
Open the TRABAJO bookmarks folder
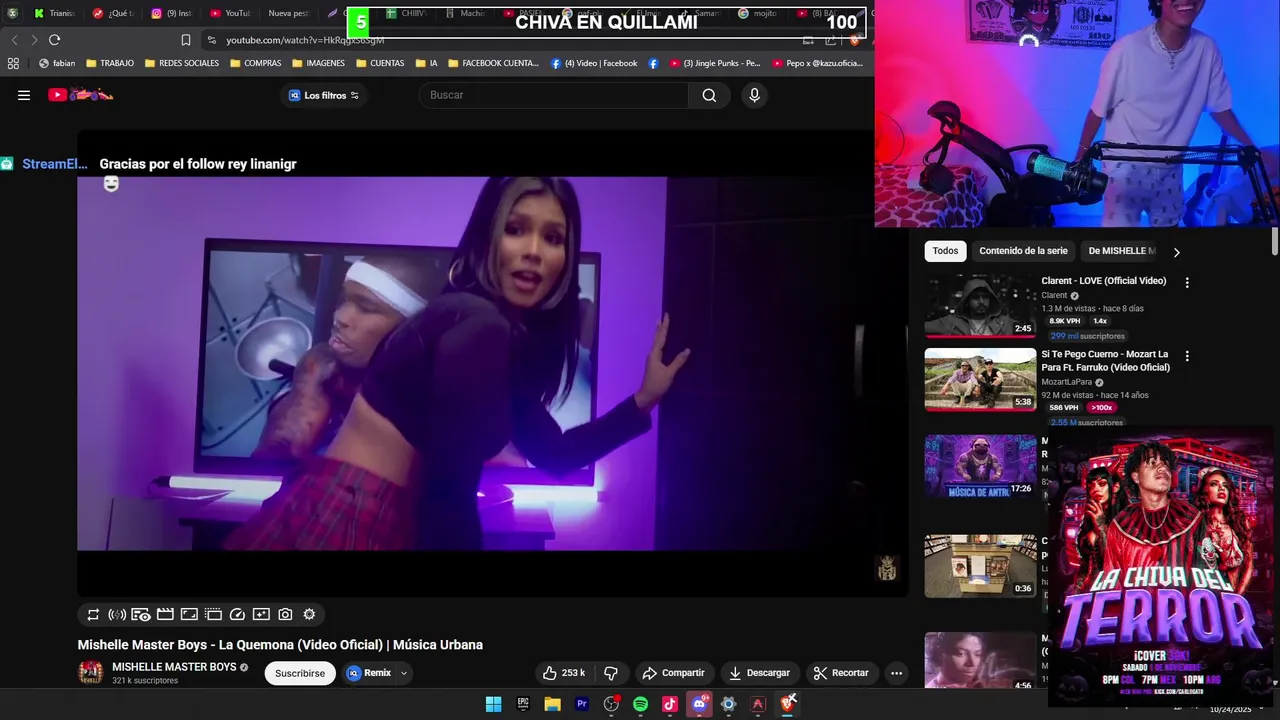[110, 63]
